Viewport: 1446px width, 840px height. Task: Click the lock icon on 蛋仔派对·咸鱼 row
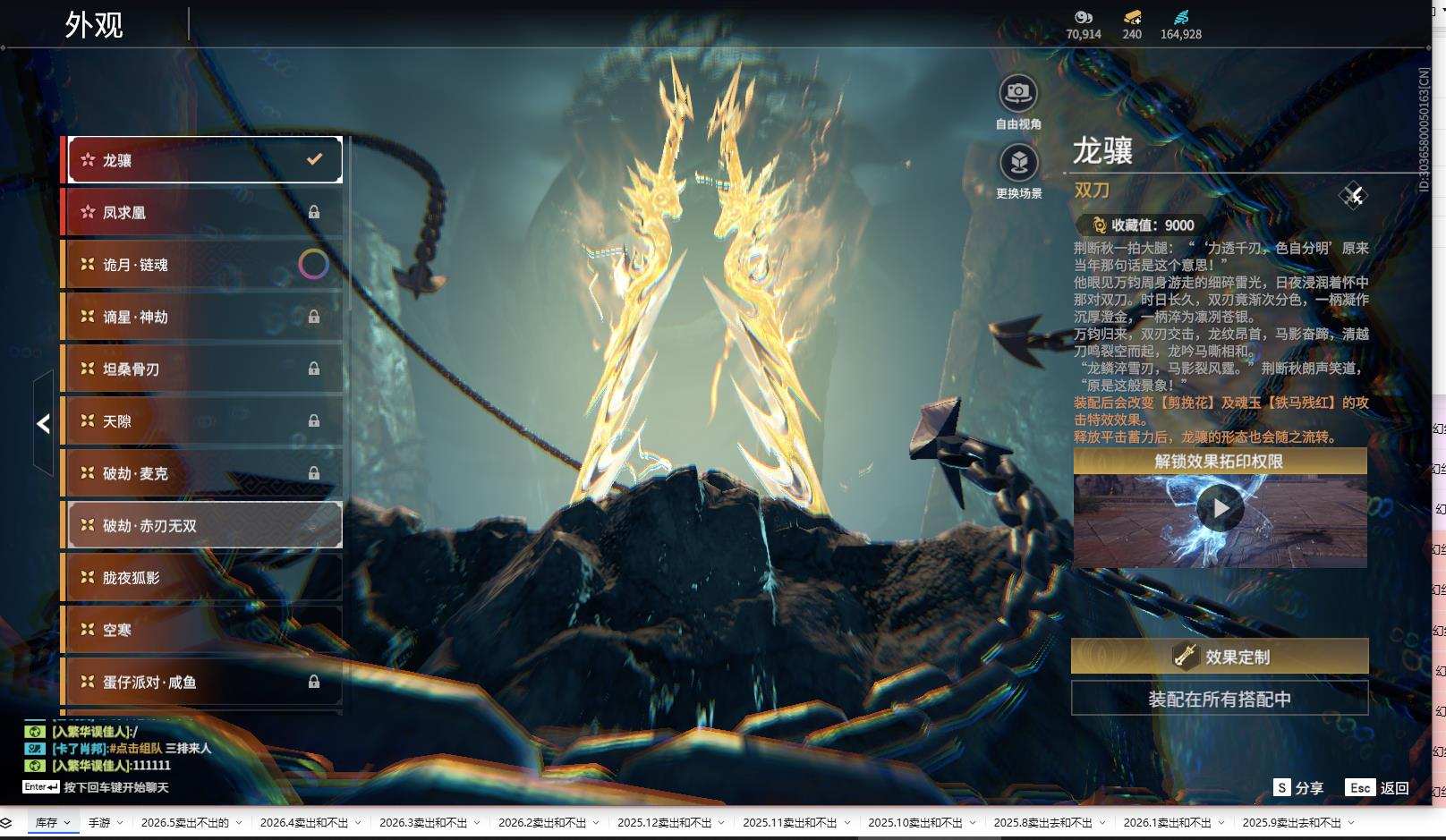[x=314, y=682]
